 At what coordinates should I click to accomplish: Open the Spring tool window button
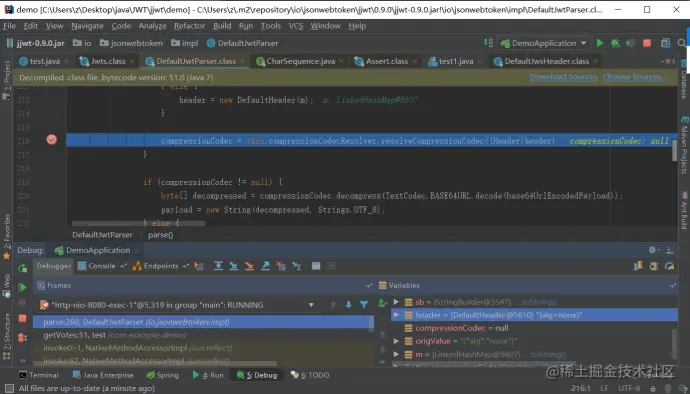[x=162, y=375]
